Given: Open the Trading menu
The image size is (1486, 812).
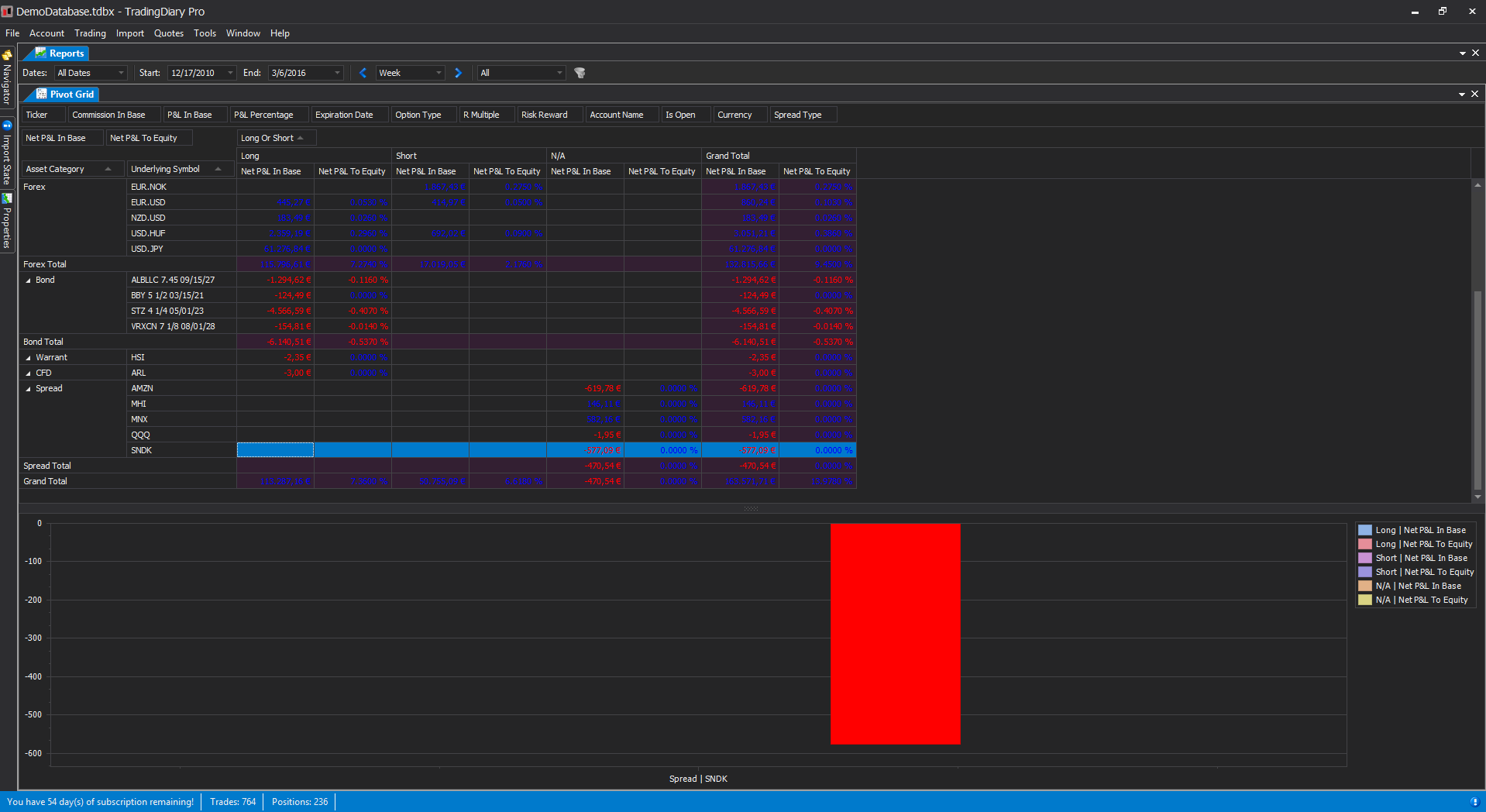Looking at the screenshot, I should coord(90,33).
